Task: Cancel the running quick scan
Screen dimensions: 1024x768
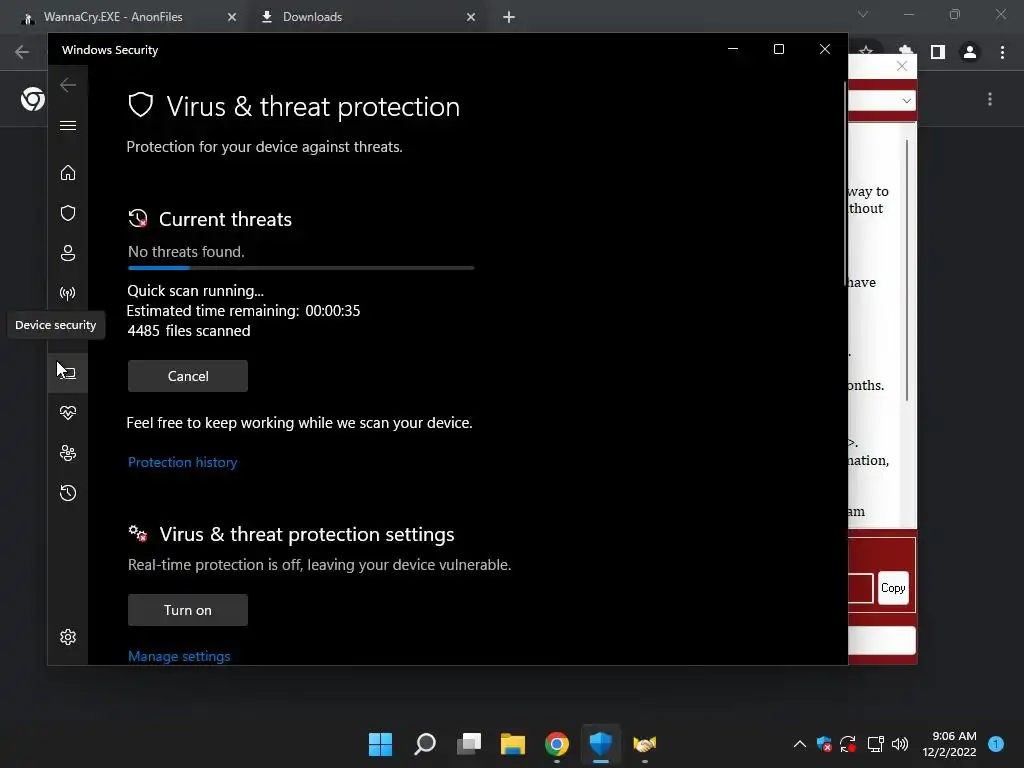Action: (x=188, y=376)
